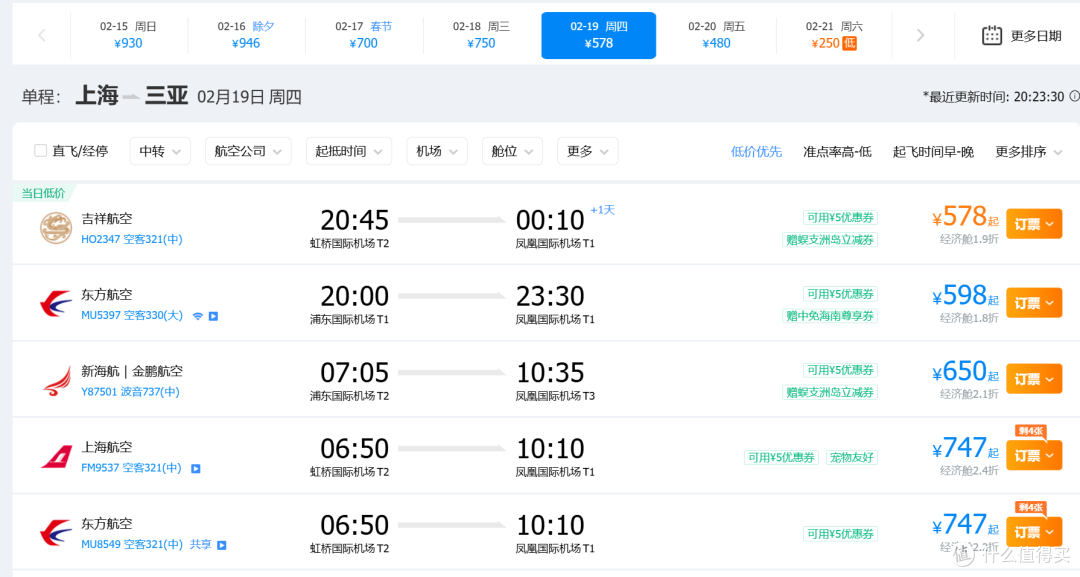Open flight detail HO2347 空客321(中)
The height and width of the screenshot is (577, 1080).
click(x=132, y=240)
